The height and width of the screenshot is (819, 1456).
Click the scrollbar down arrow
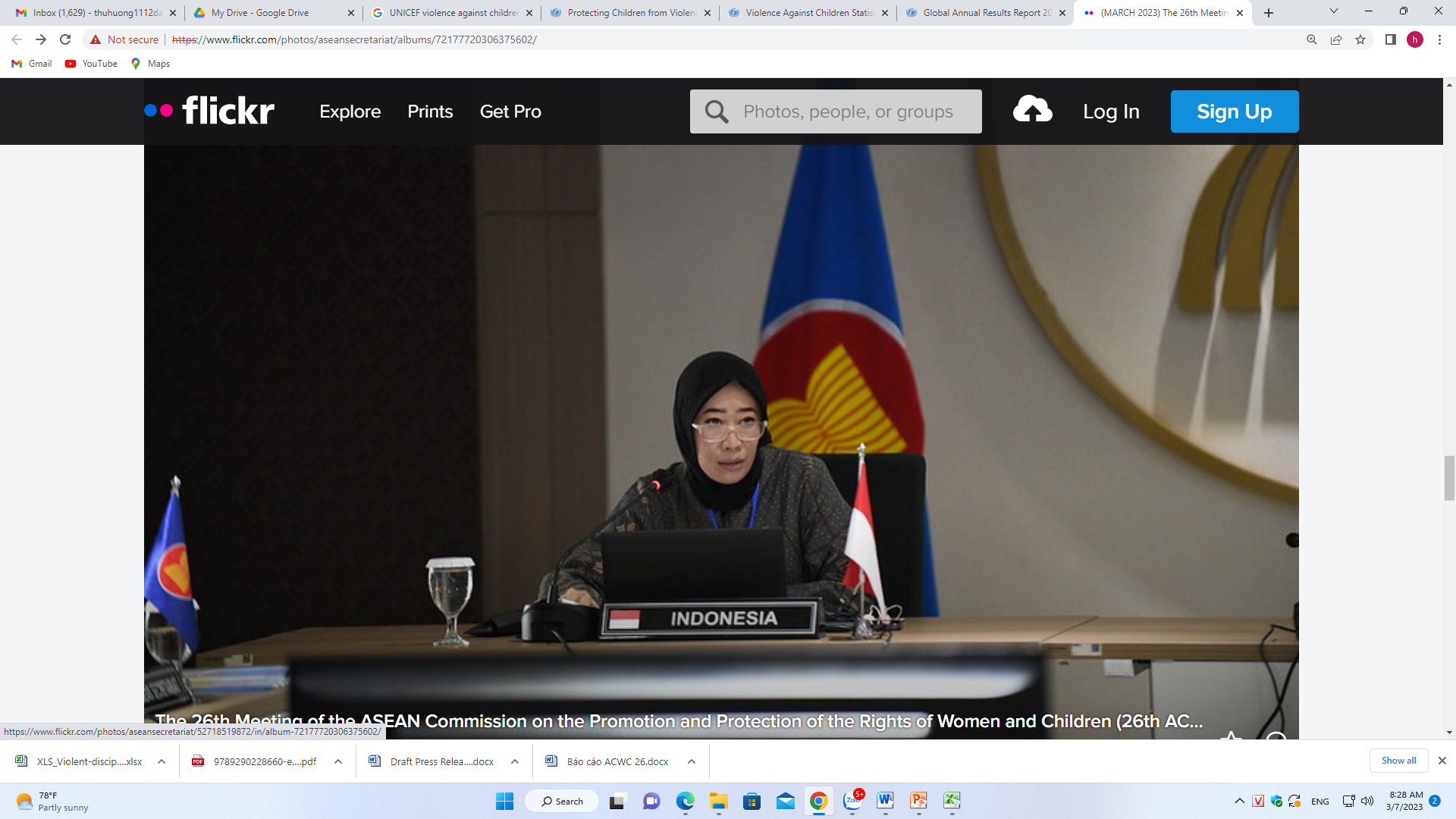(1449, 733)
